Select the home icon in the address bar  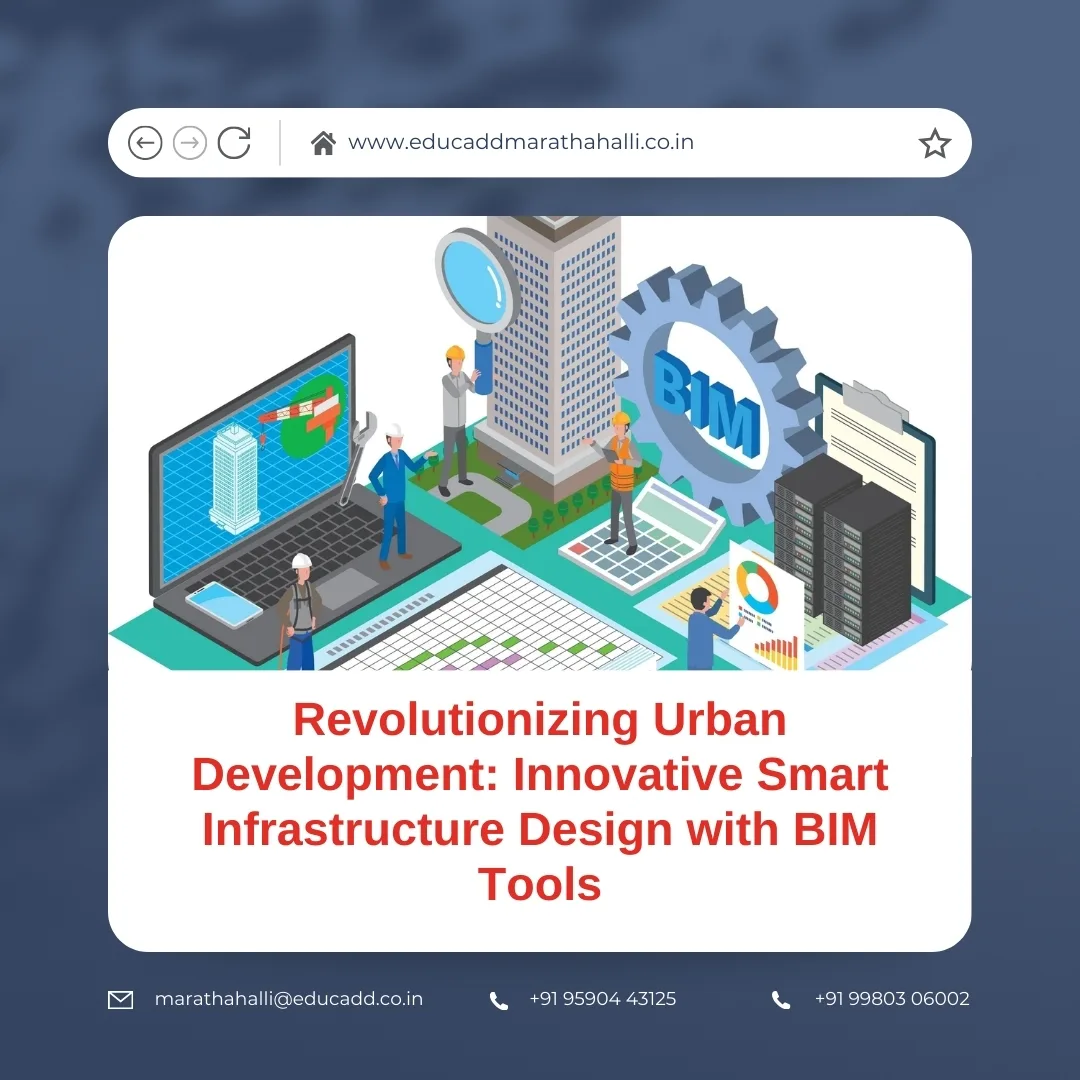coord(322,142)
